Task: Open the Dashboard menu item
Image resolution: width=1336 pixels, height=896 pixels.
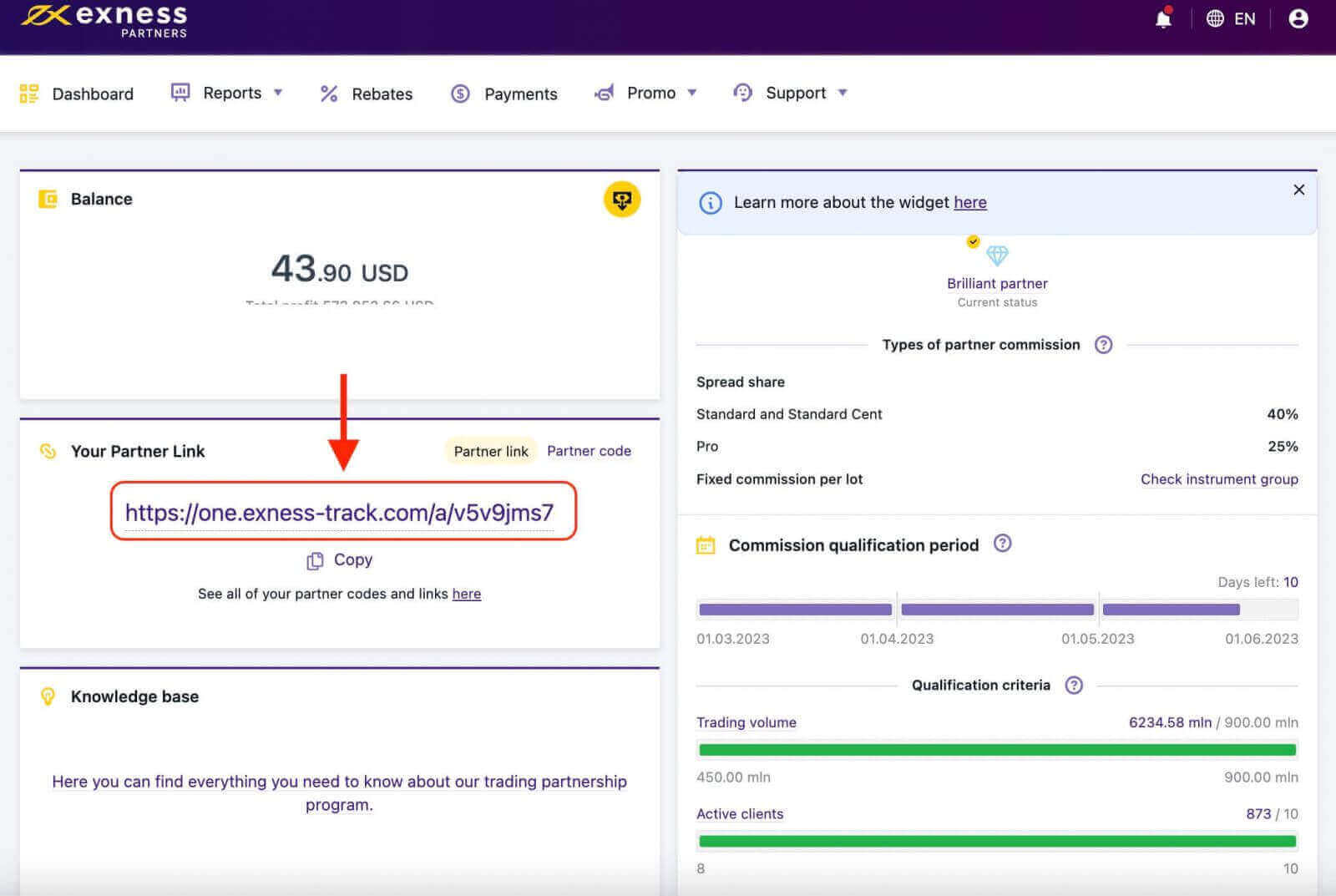Action: coord(77,94)
